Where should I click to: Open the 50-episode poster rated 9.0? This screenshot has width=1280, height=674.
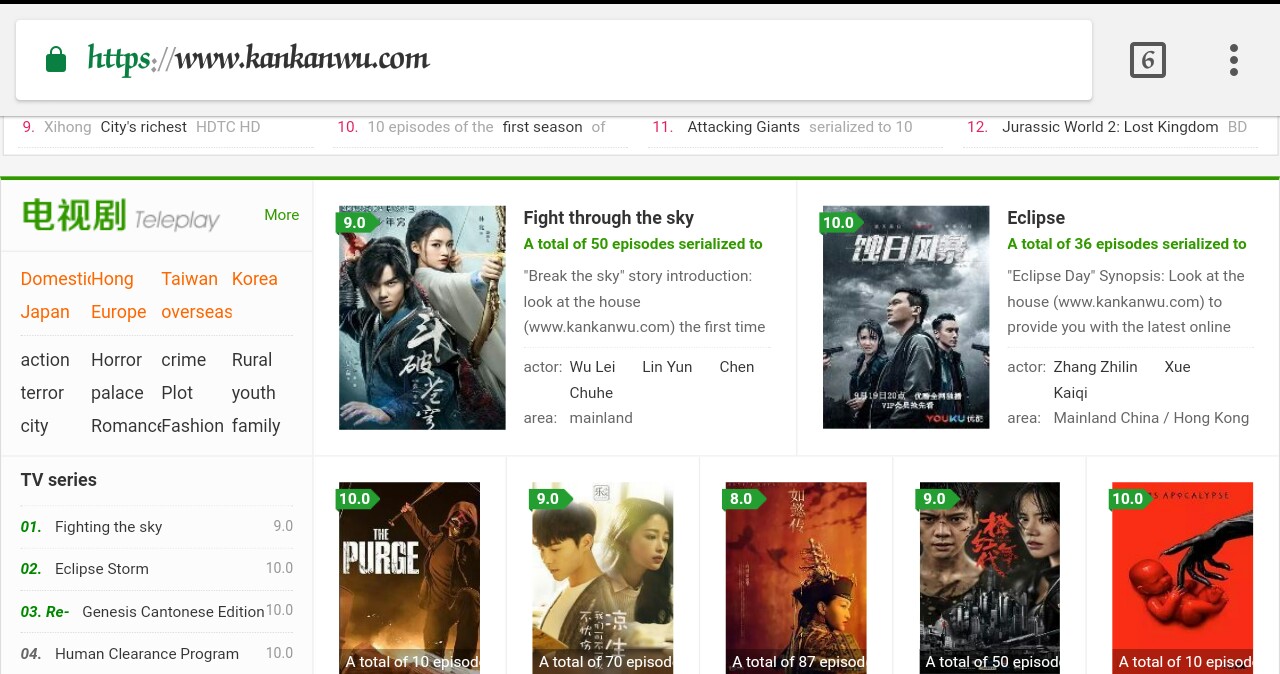pos(989,578)
